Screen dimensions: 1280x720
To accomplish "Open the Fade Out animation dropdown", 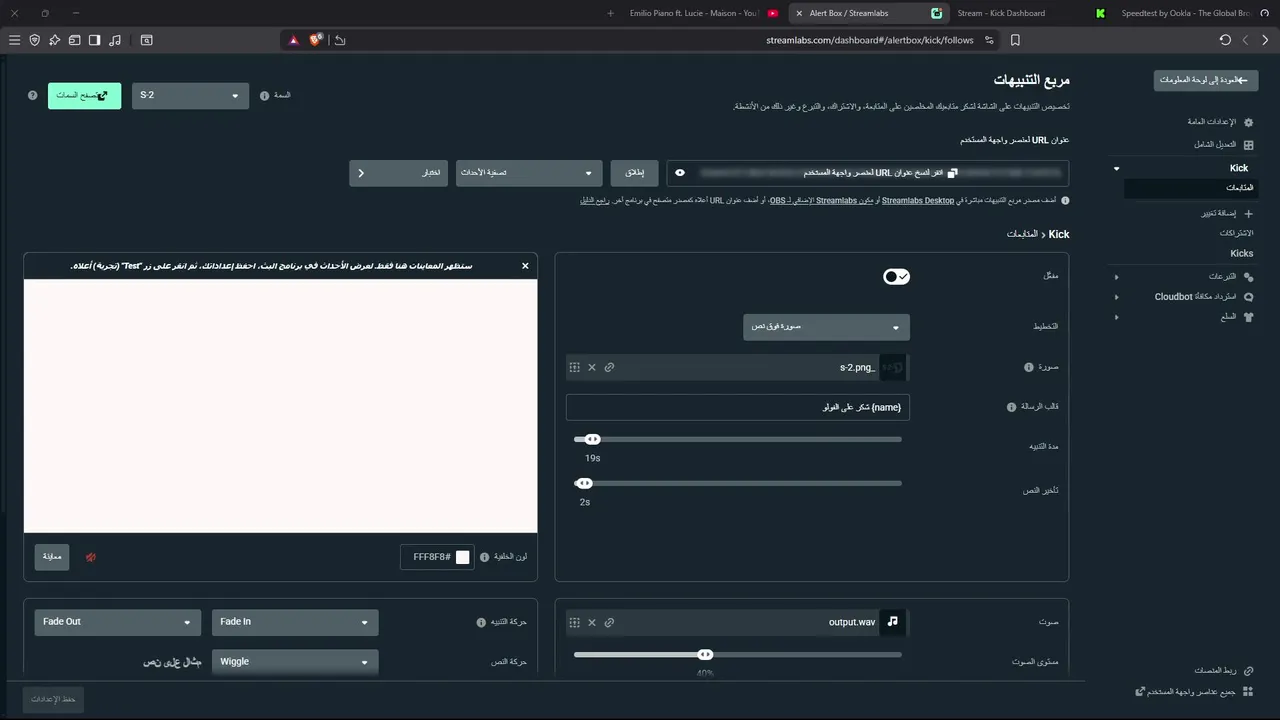I will [117, 622].
